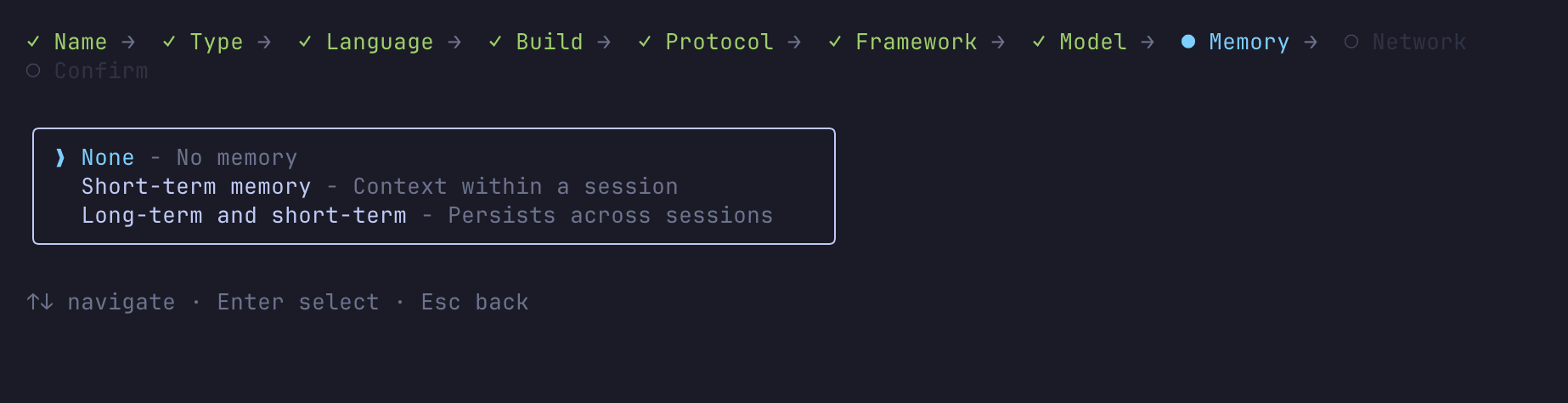Go to the Framework step label
This screenshot has height=403, width=1568.
pyautogui.click(x=916, y=42)
